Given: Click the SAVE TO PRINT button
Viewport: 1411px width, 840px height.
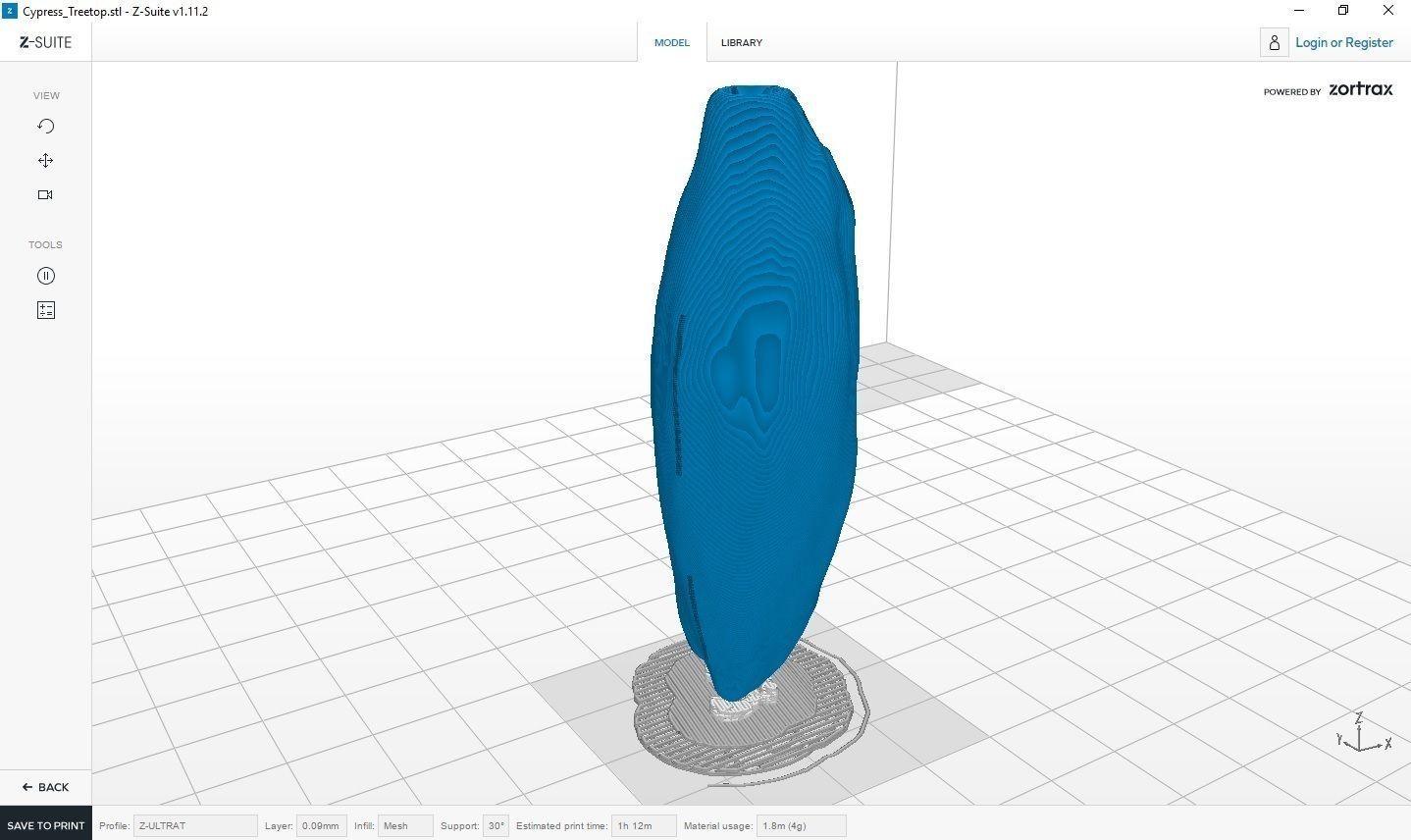Looking at the screenshot, I should point(45,824).
